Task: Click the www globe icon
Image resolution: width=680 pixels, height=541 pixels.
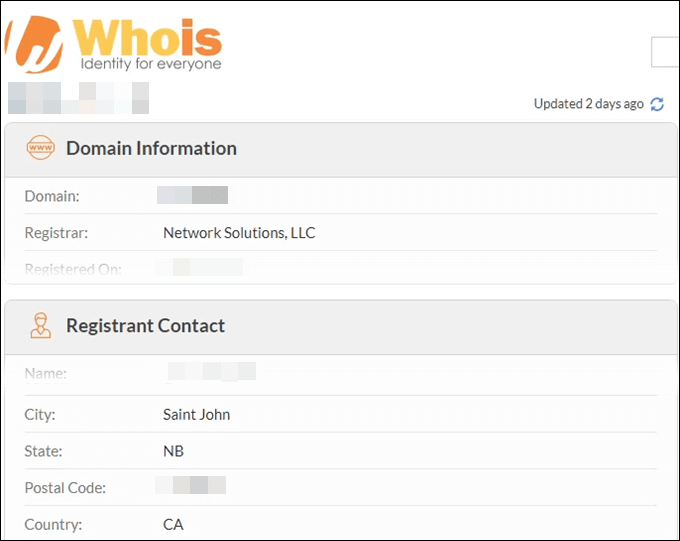Action: click(x=41, y=148)
